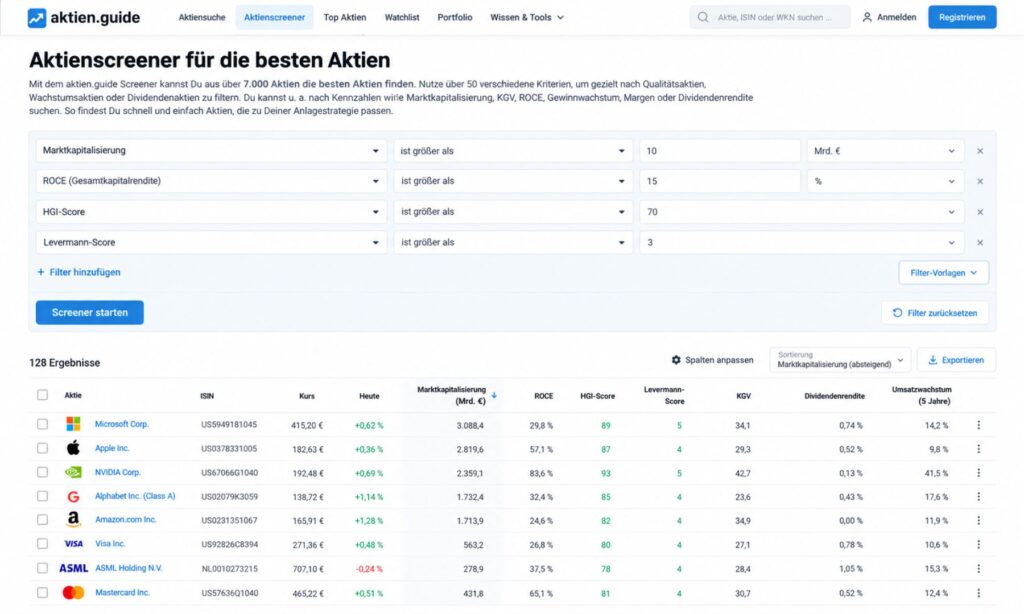Click the Amazon logo icon
Image resolution: width=1024 pixels, height=614 pixels.
[73, 520]
